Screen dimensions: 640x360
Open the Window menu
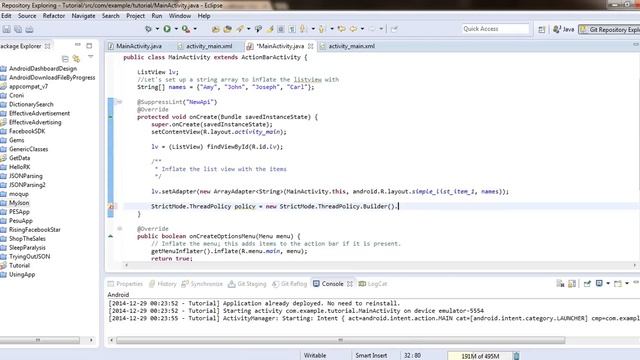(x=180, y=16)
